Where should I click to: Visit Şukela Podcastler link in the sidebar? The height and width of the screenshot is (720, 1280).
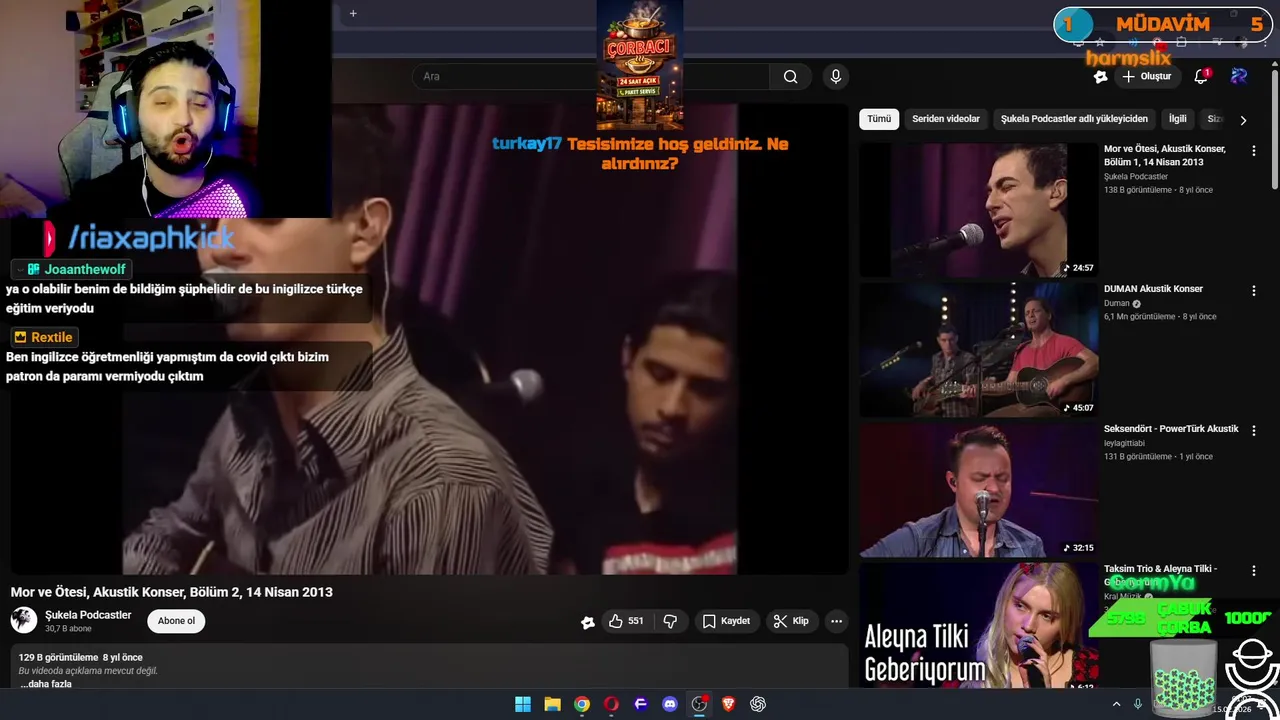(x=1136, y=177)
